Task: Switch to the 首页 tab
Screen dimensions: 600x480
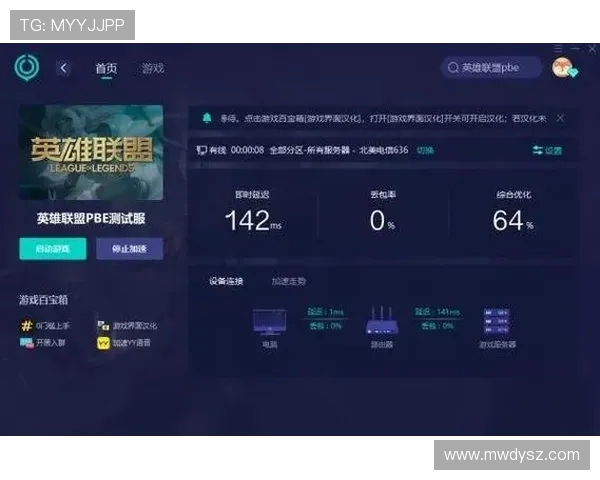Action: [106, 69]
